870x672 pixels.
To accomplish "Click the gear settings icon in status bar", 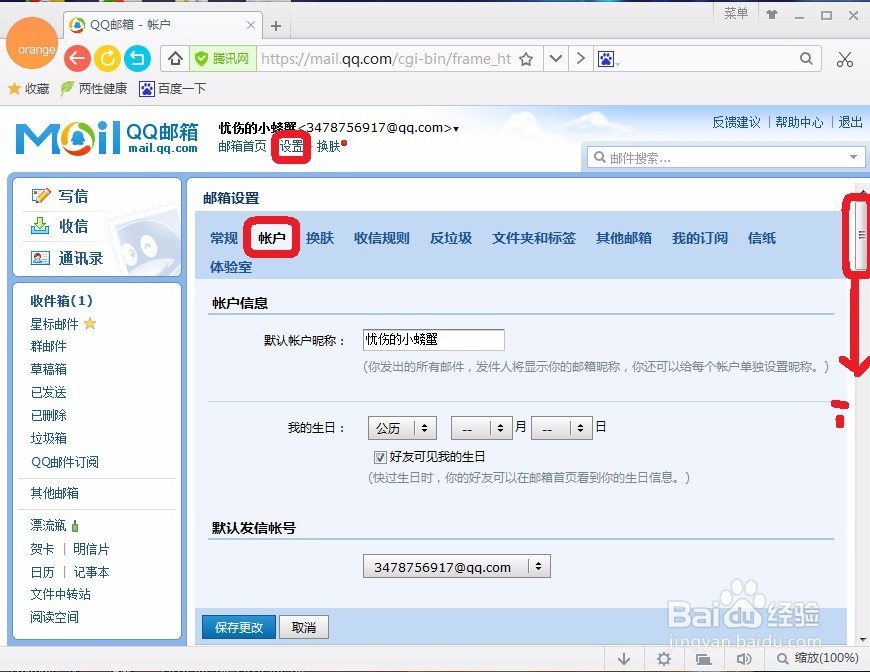I will click(x=663, y=659).
